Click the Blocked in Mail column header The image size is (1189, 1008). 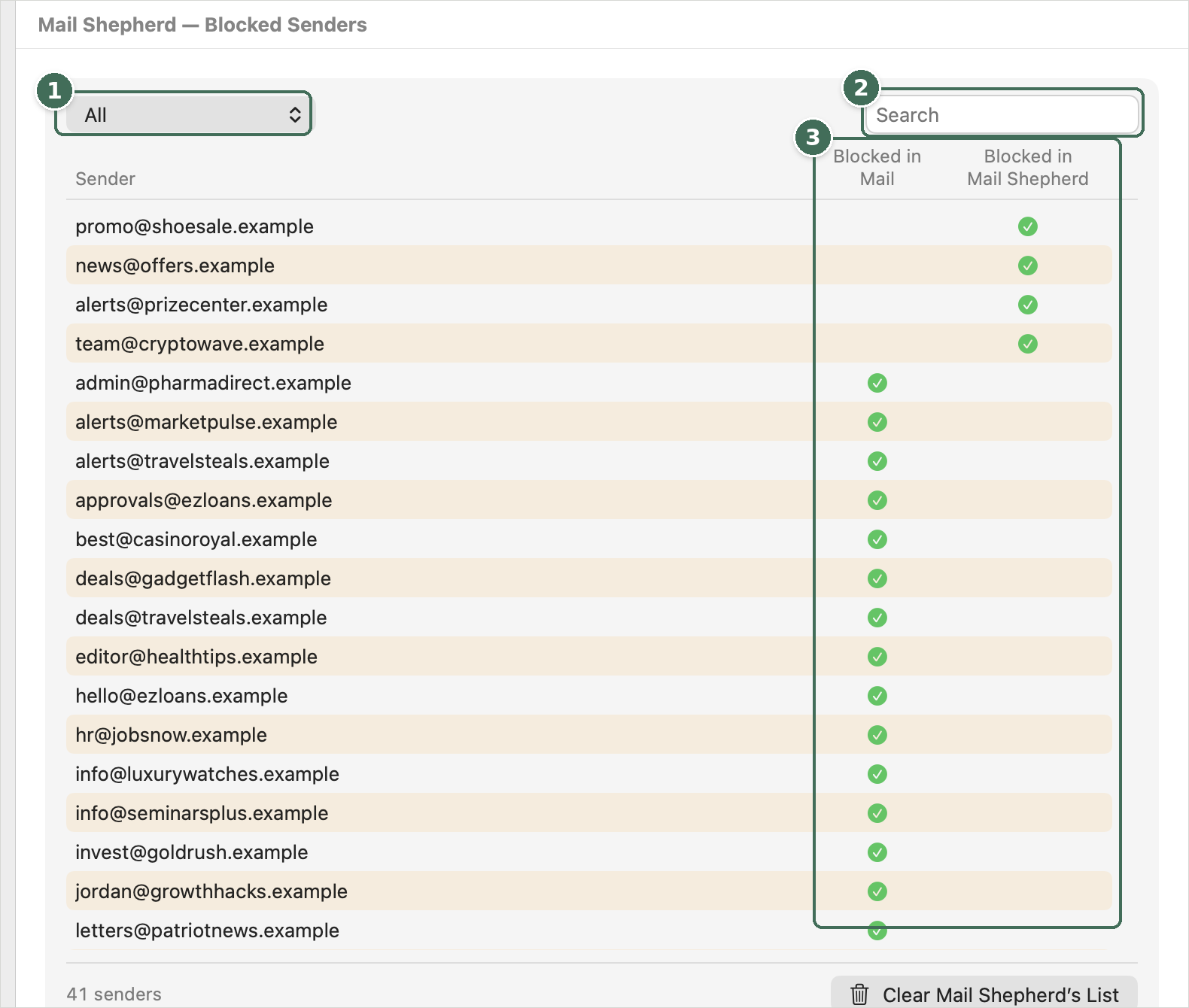[877, 168]
